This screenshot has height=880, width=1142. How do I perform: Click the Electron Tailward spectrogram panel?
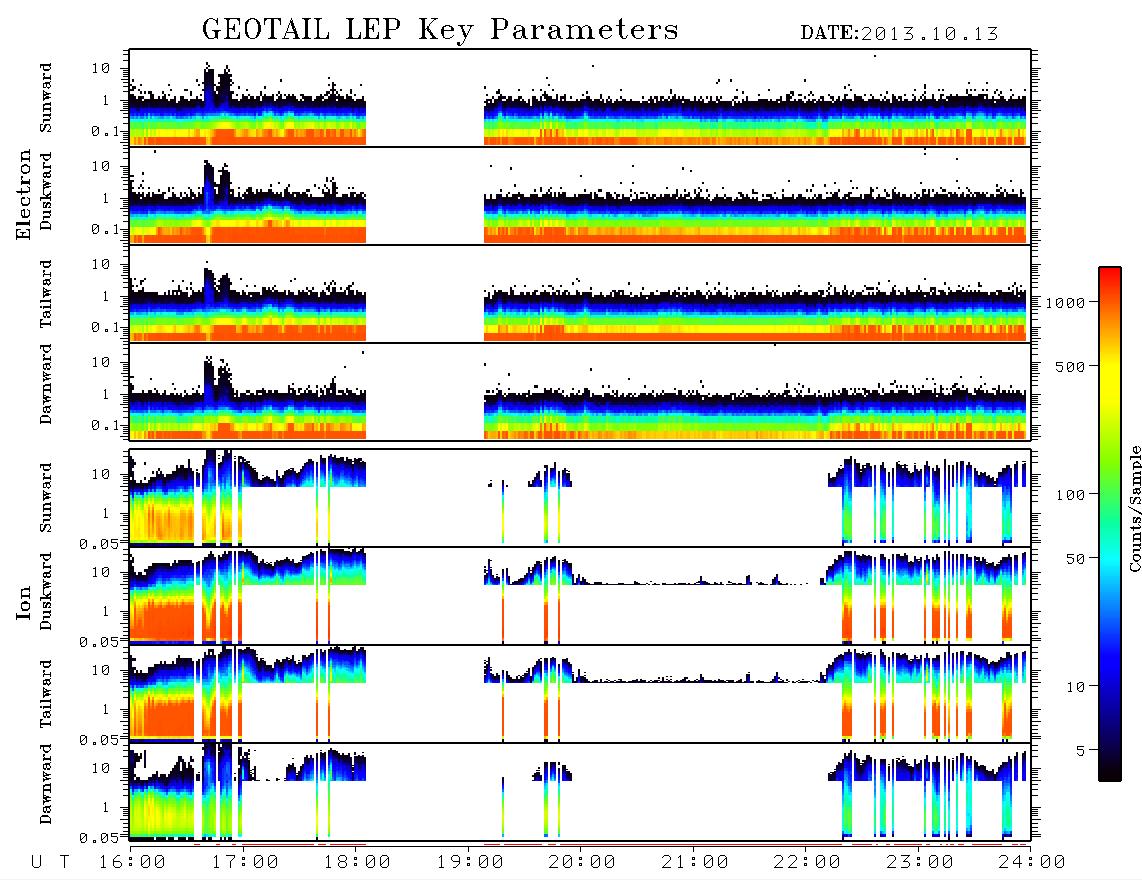pos(580,294)
